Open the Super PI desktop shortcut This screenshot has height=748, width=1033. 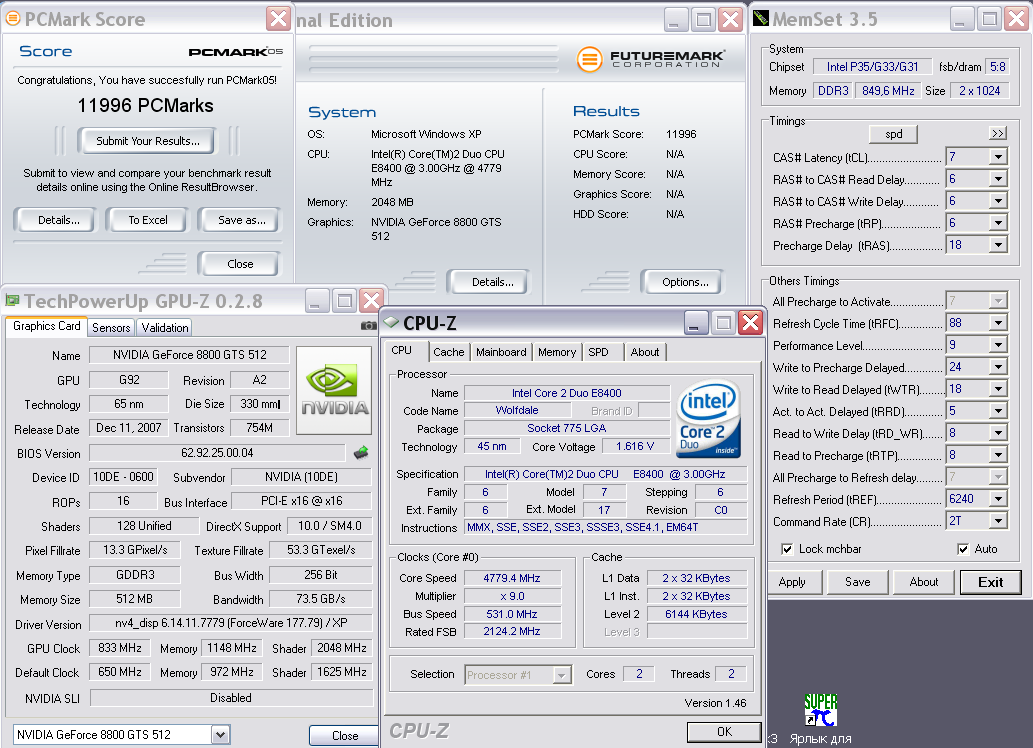[820, 710]
